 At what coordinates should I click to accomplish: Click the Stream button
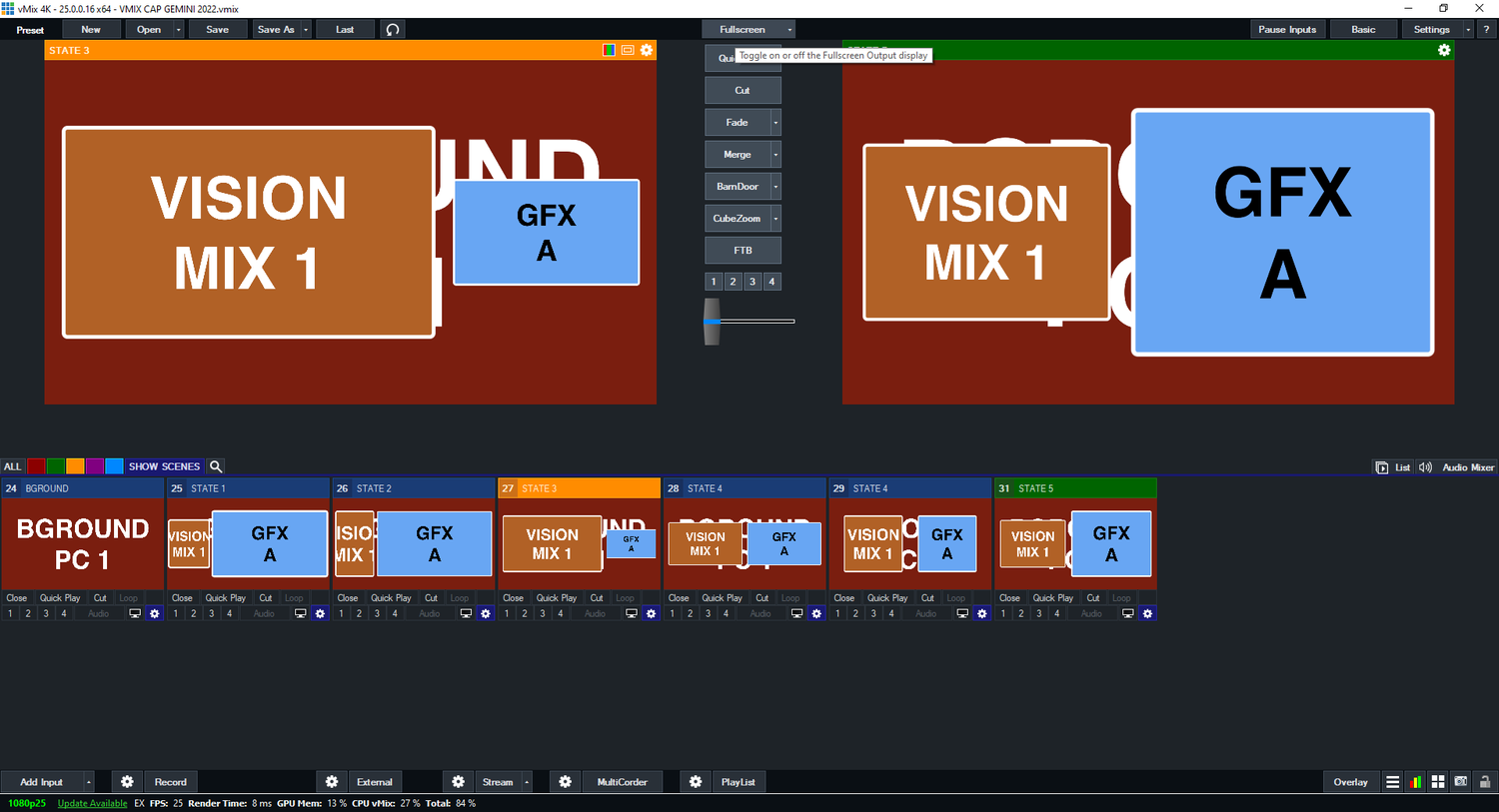[498, 782]
